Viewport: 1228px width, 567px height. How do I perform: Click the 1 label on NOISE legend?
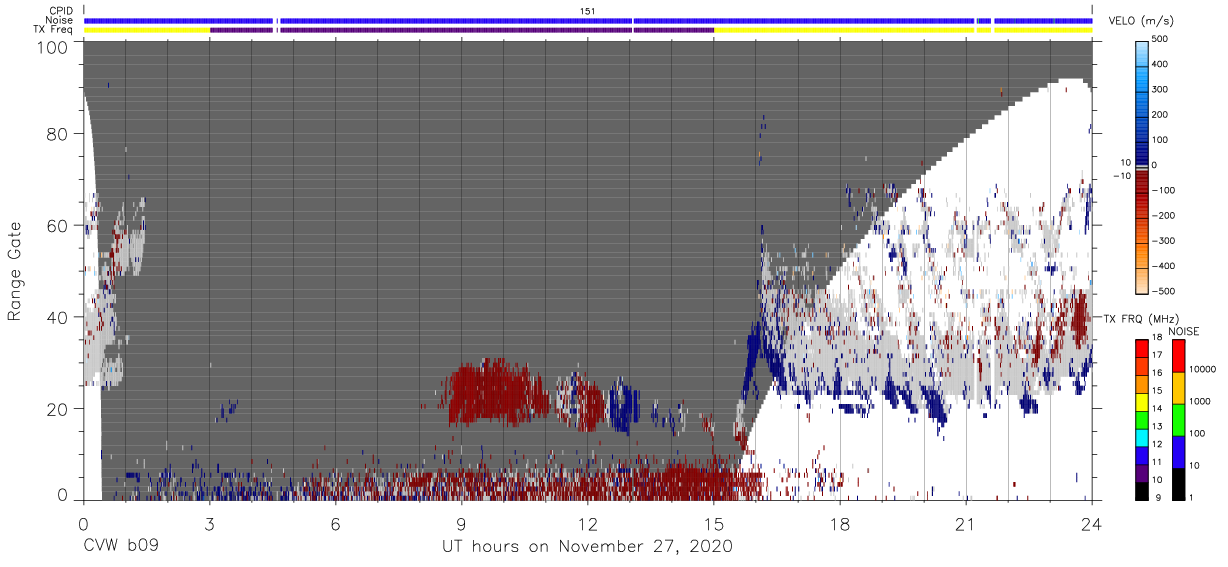pos(1191,498)
